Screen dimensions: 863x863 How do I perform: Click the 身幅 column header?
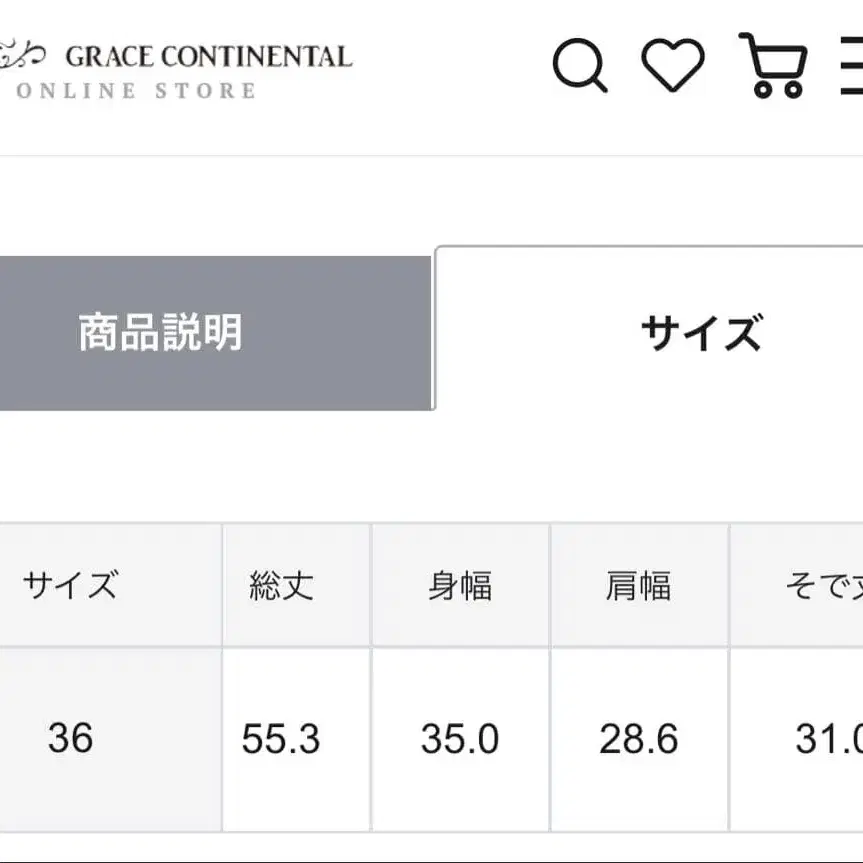(x=460, y=585)
